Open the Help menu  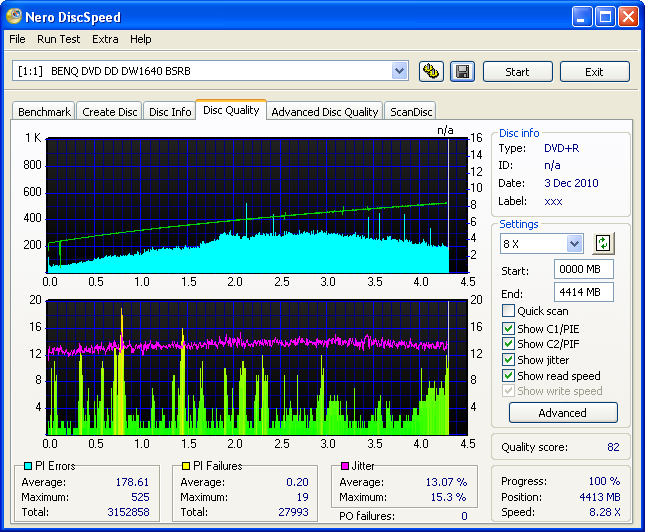coord(141,39)
